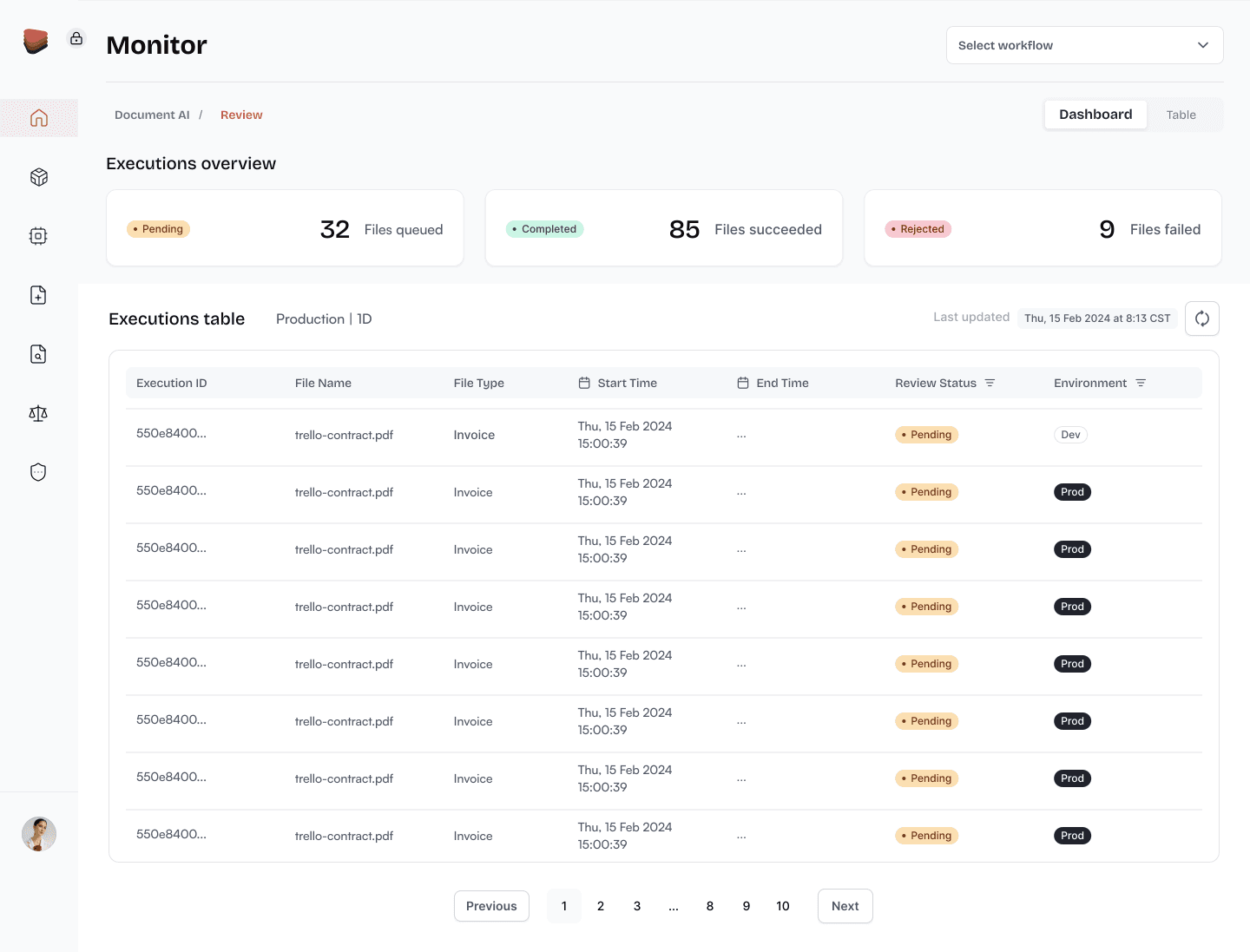Click the Dev environment badge
Screen dimensions: 1250x952
click(x=1071, y=435)
